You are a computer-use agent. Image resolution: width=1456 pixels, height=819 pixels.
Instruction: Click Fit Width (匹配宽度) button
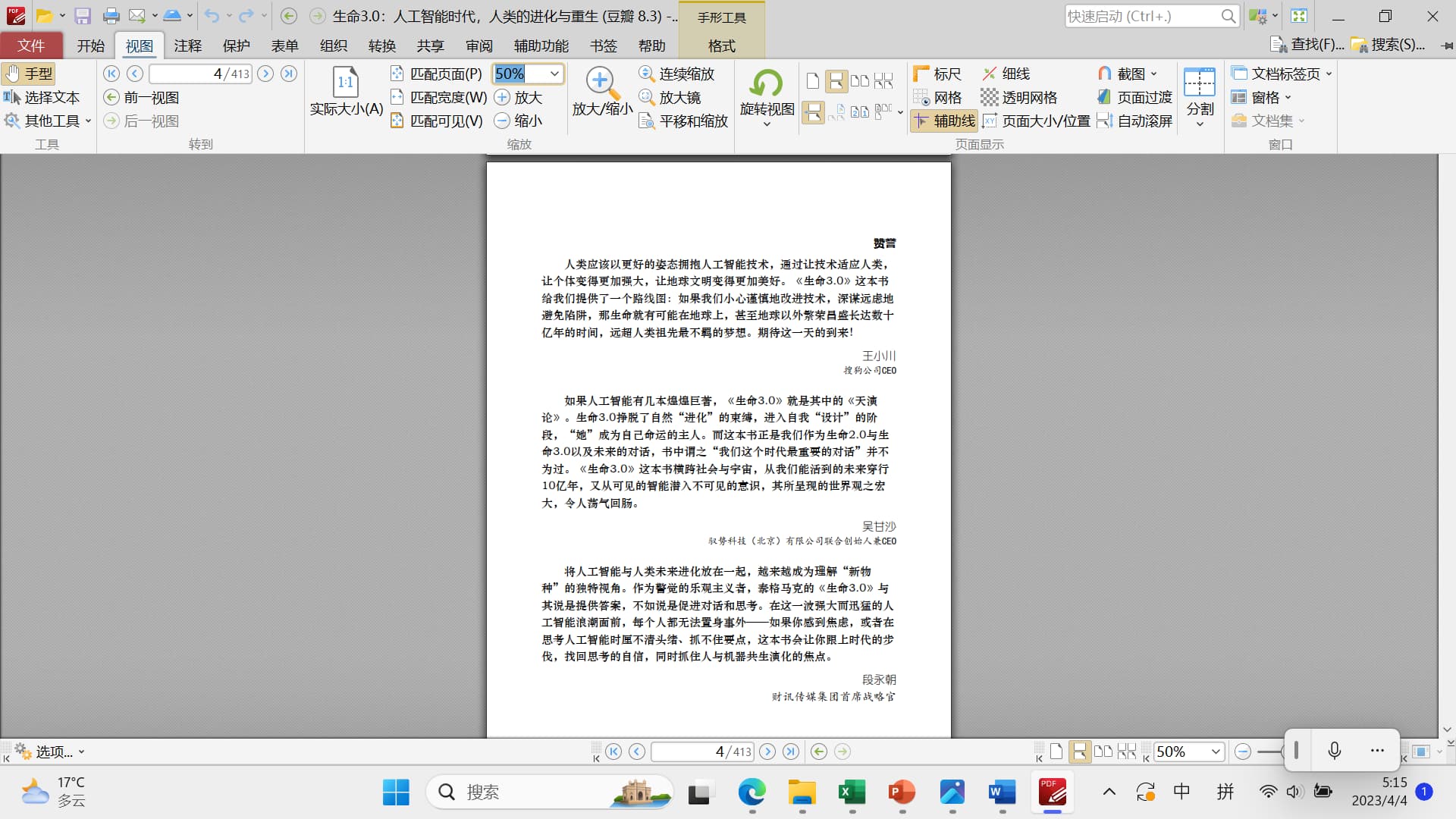438,97
